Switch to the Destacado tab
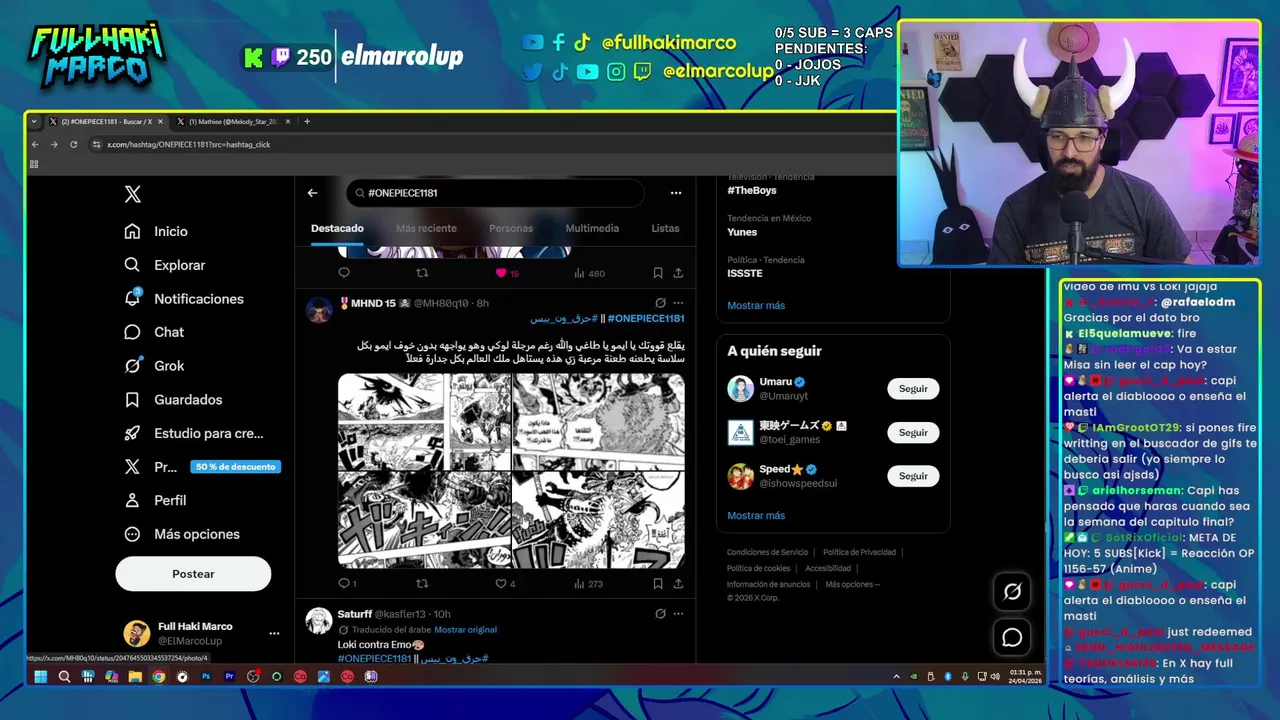Screen dimensions: 1280x720 tap(337, 228)
